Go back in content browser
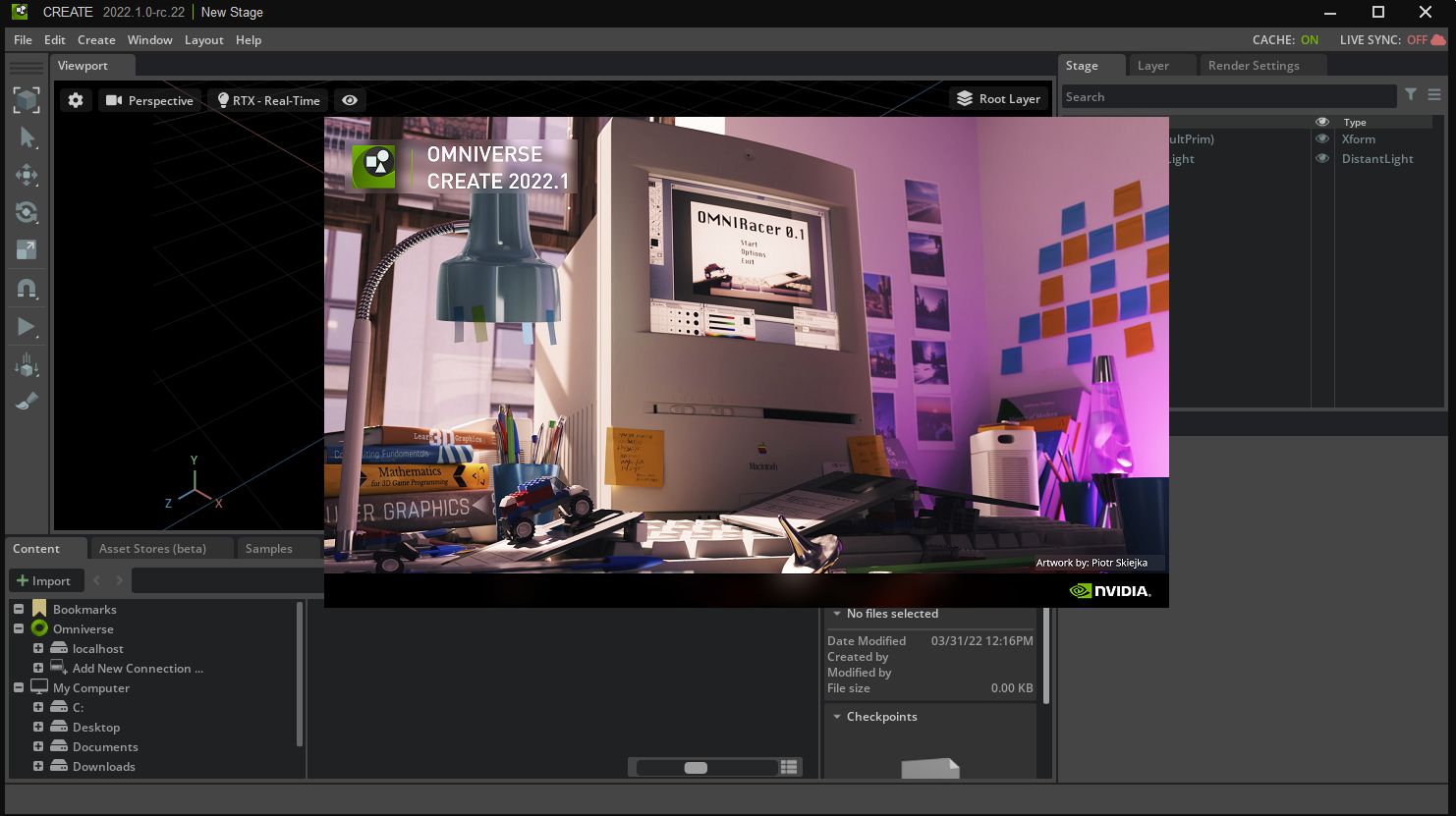The height and width of the screenshot is (816, 1456). click(x=96, y=580)
